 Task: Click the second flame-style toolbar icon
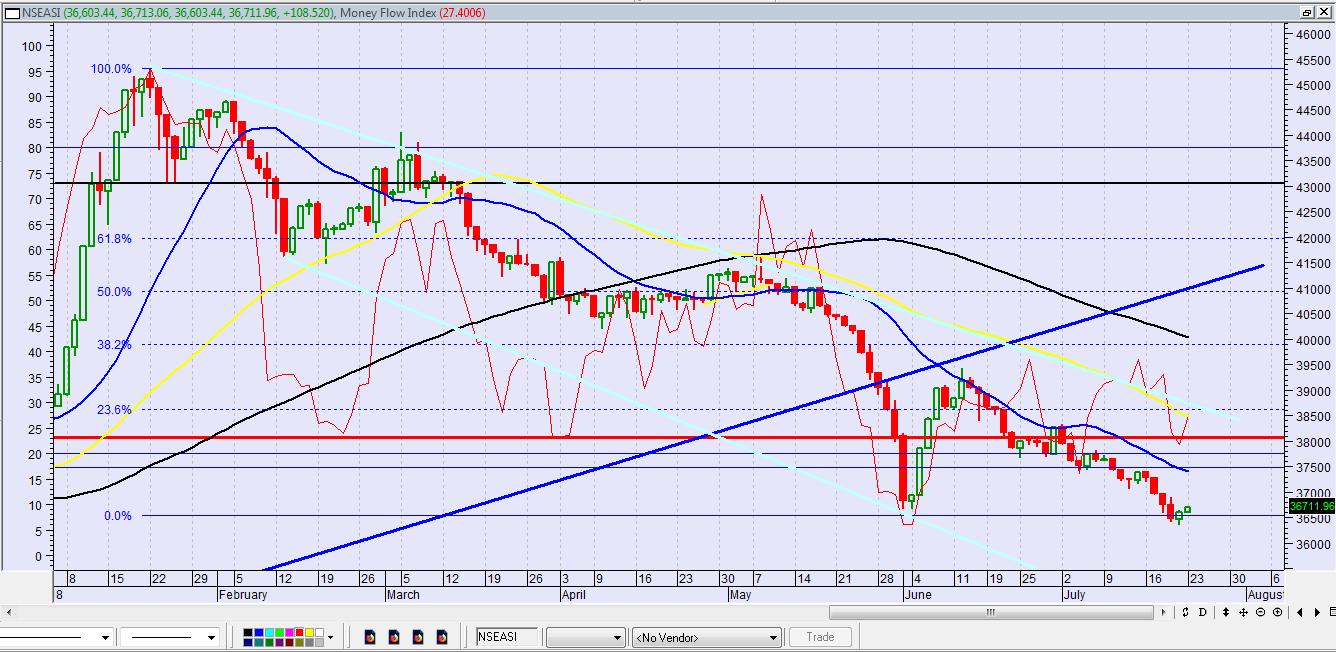pos(394,637)
